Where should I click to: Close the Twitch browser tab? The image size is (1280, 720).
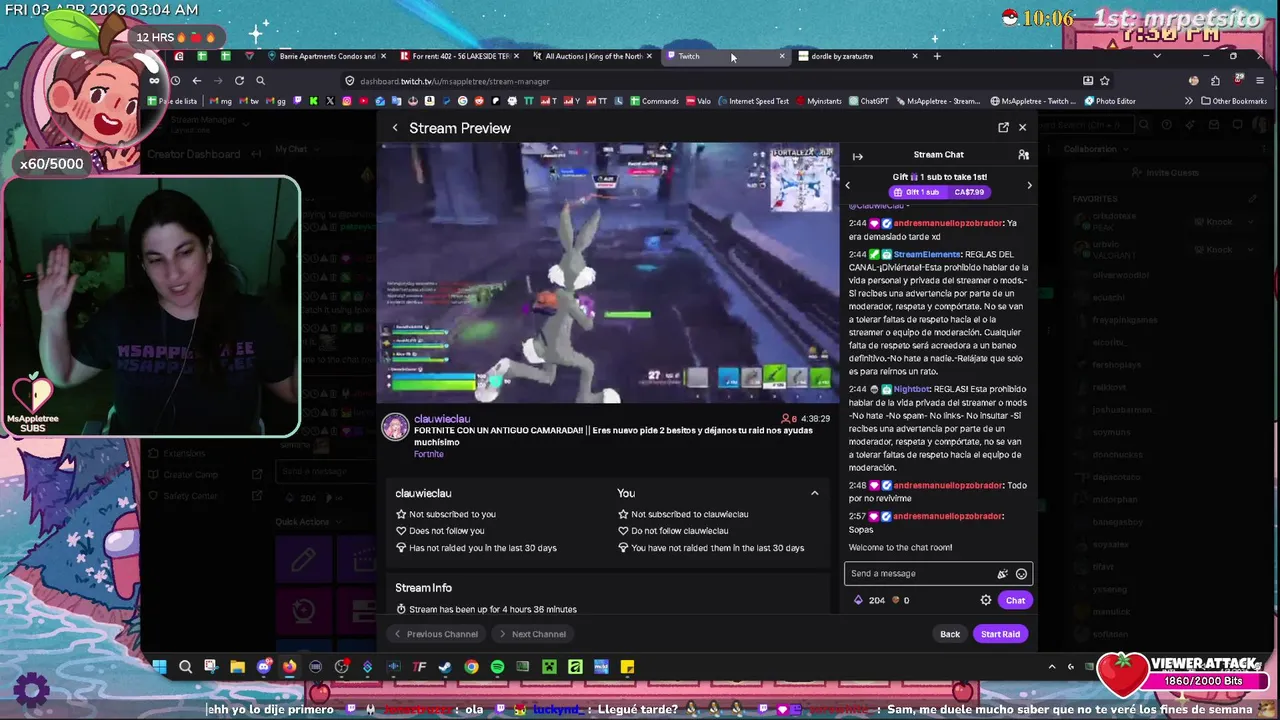coord(782,56)
